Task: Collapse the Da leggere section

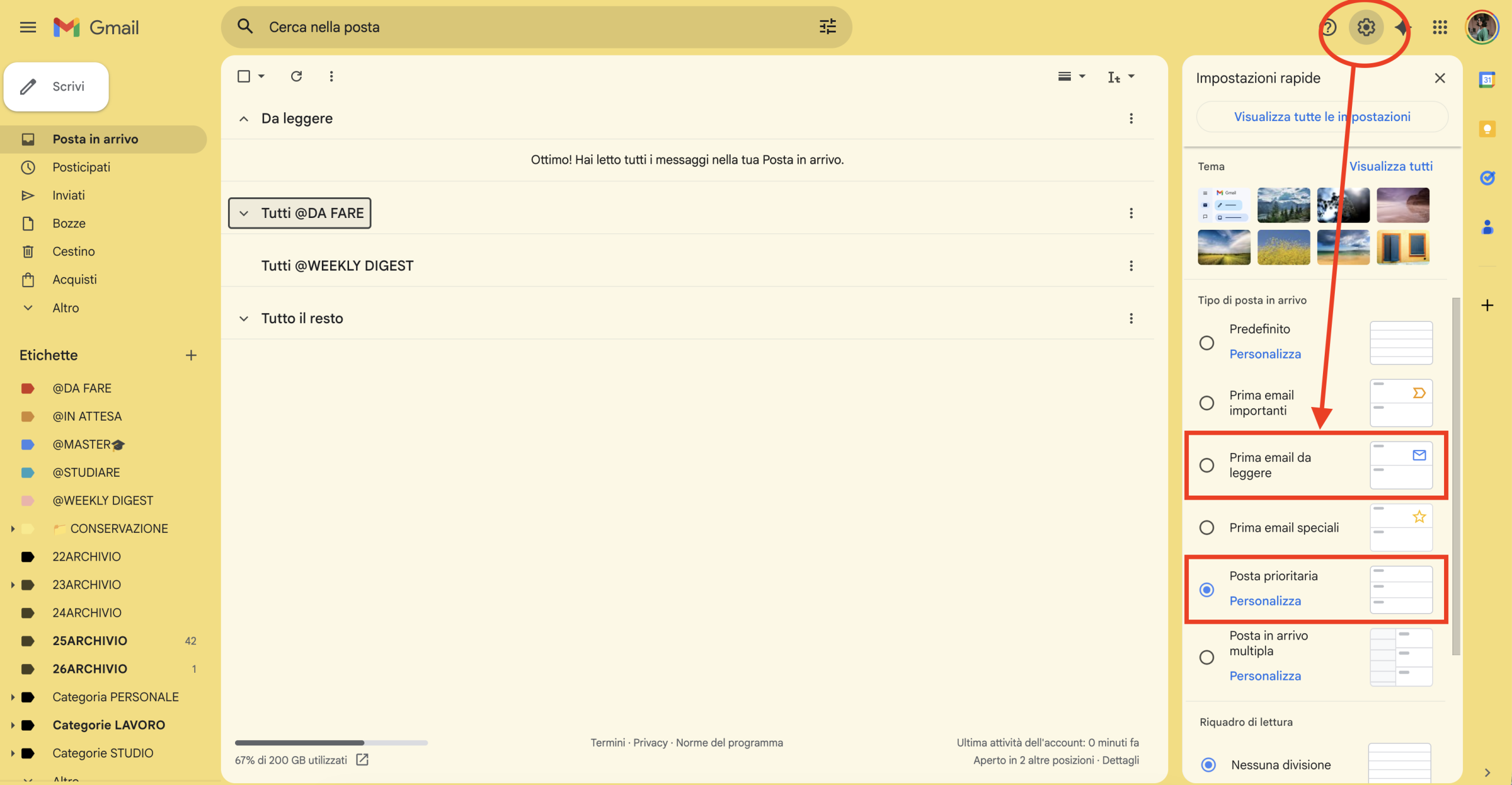Action: 243,119
